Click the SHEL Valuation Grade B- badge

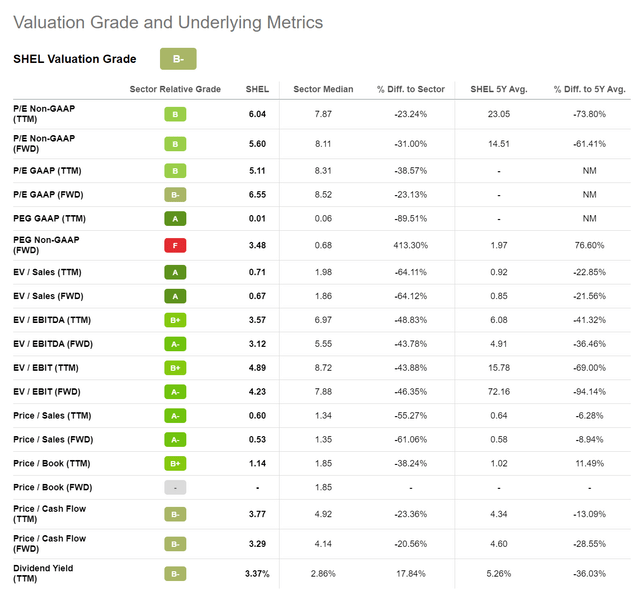click(x=178, y=59)
